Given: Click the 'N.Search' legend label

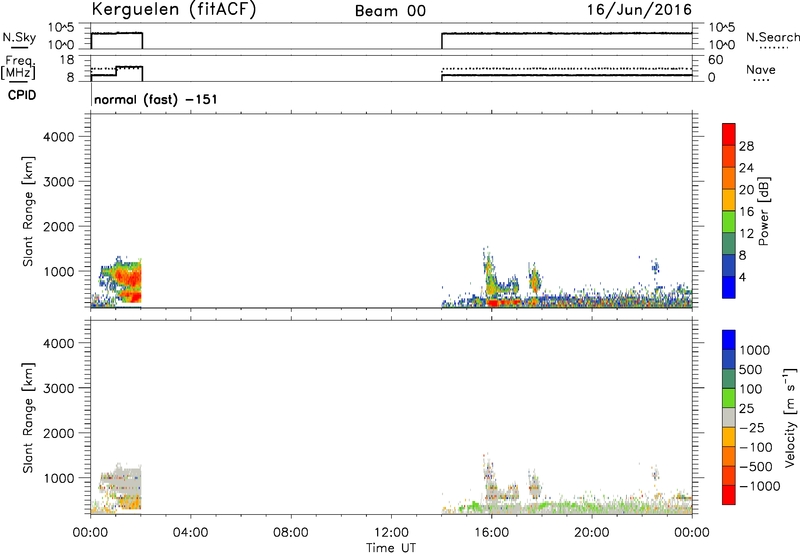Looking at the screenshot, I should pyautogui.click(x=772, y=37).
